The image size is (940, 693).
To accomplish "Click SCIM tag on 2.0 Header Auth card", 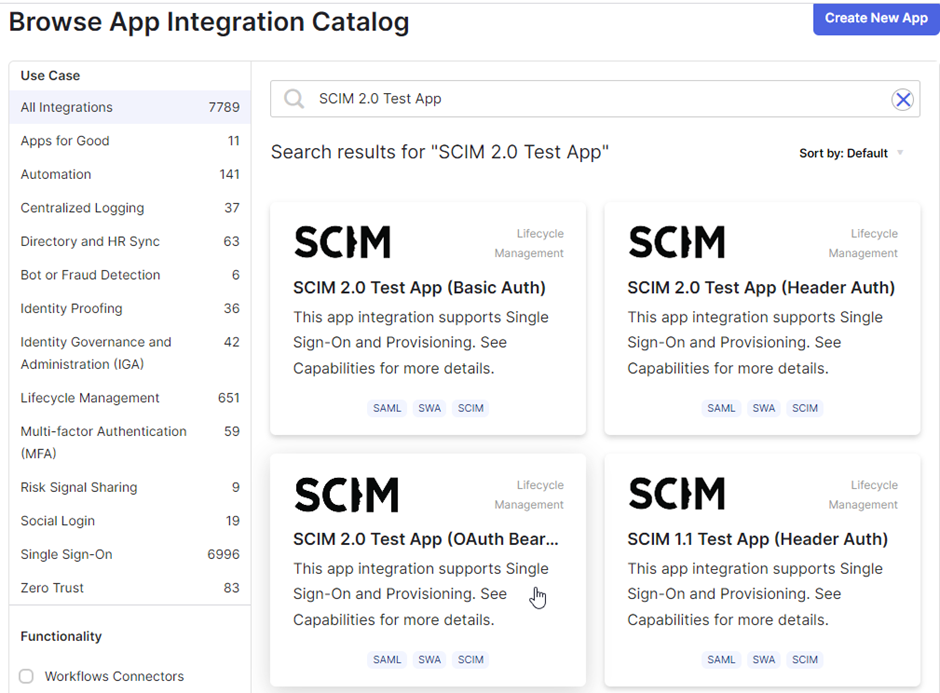I will pos(805,408).
